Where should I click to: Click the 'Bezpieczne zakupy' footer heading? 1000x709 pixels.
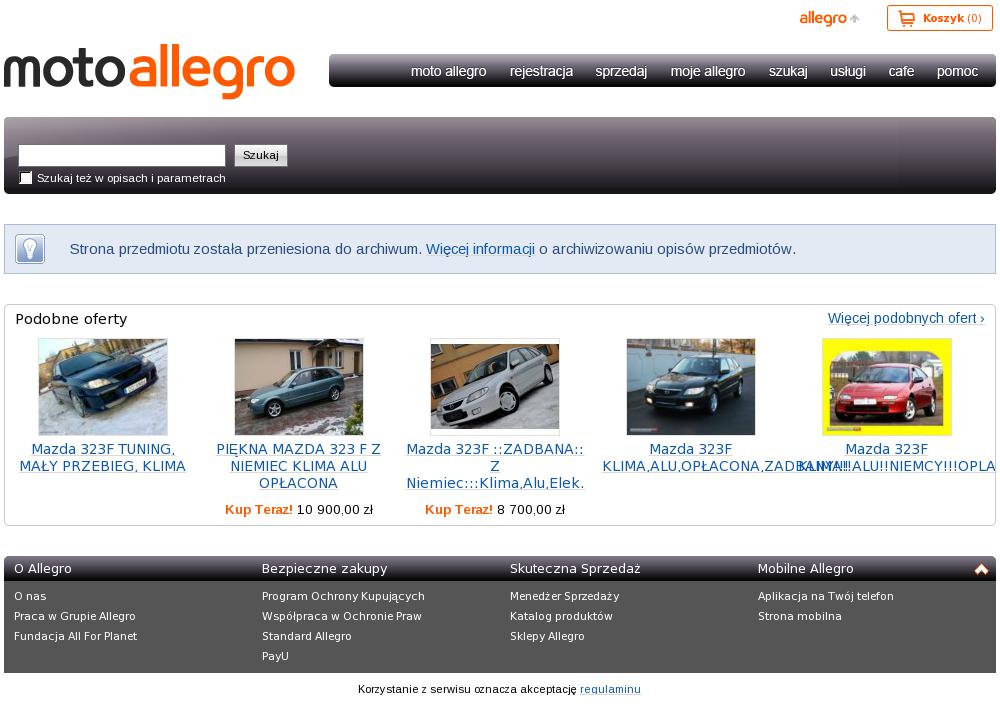[x=324, y=569]
